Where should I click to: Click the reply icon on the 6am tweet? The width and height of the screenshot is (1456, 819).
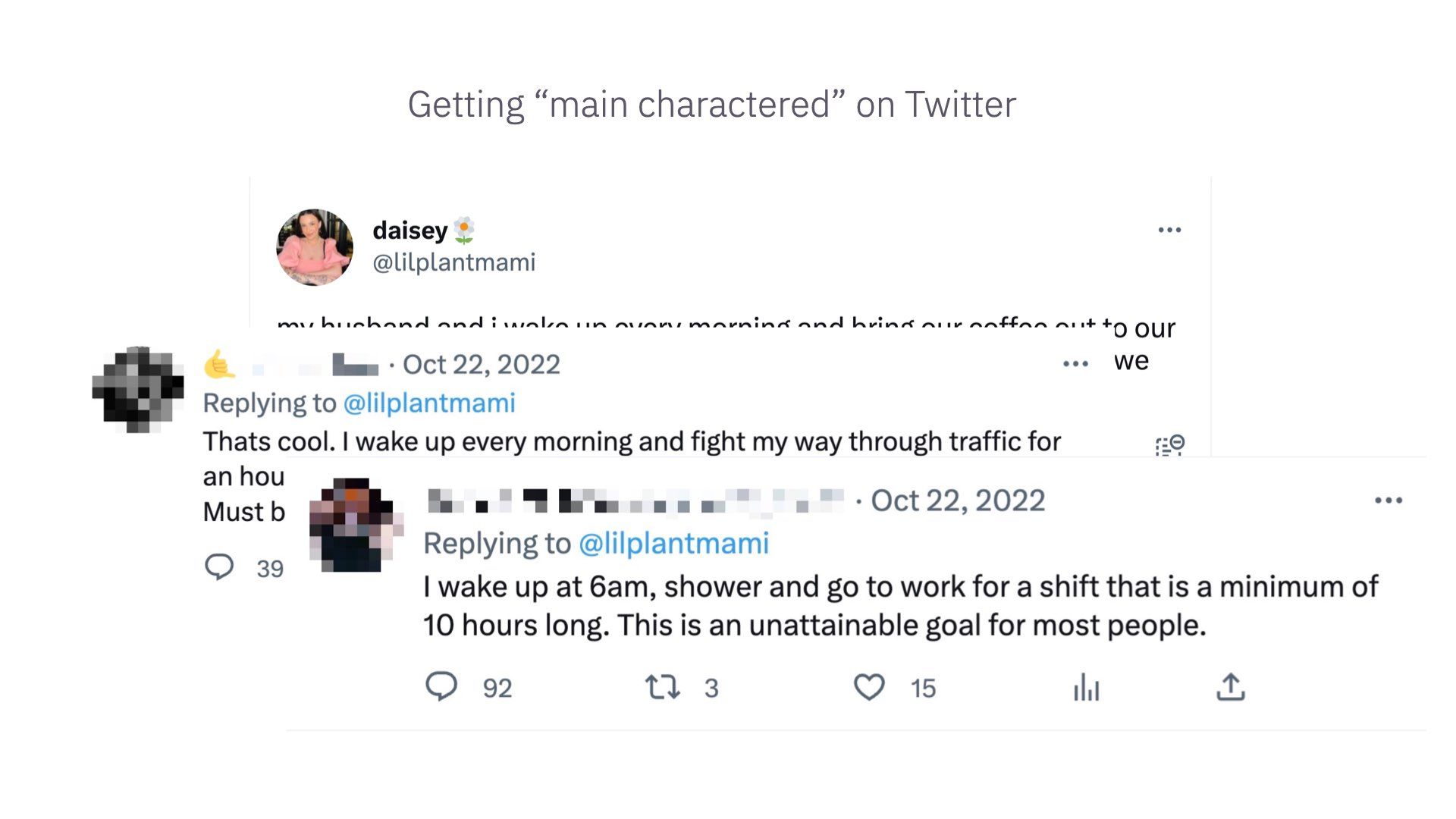coord(441,687)
